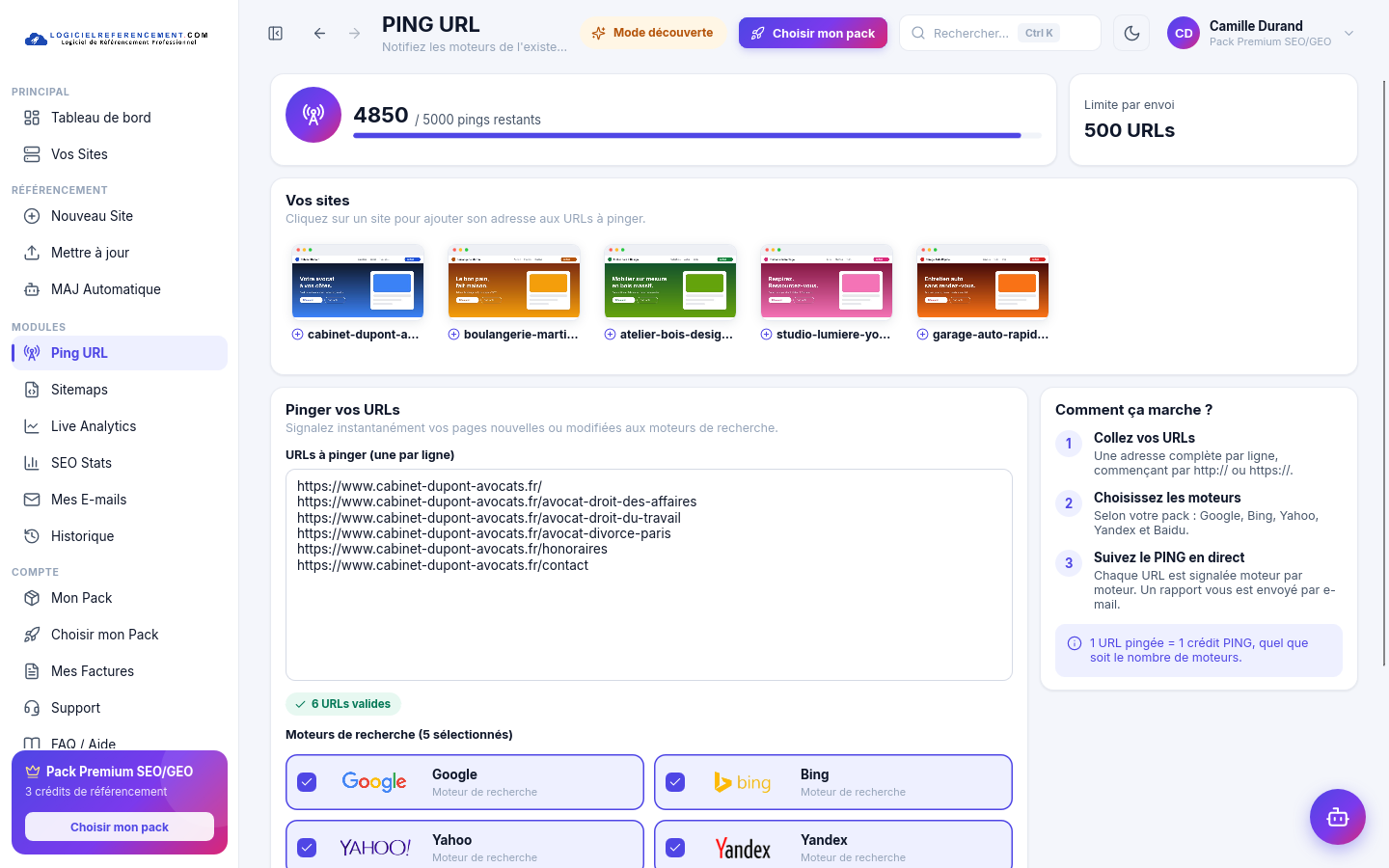Click the LogicielReferencement.com logo
Image resolution: width=1389 pixels, height=868 pixels.
pos(117,38)
